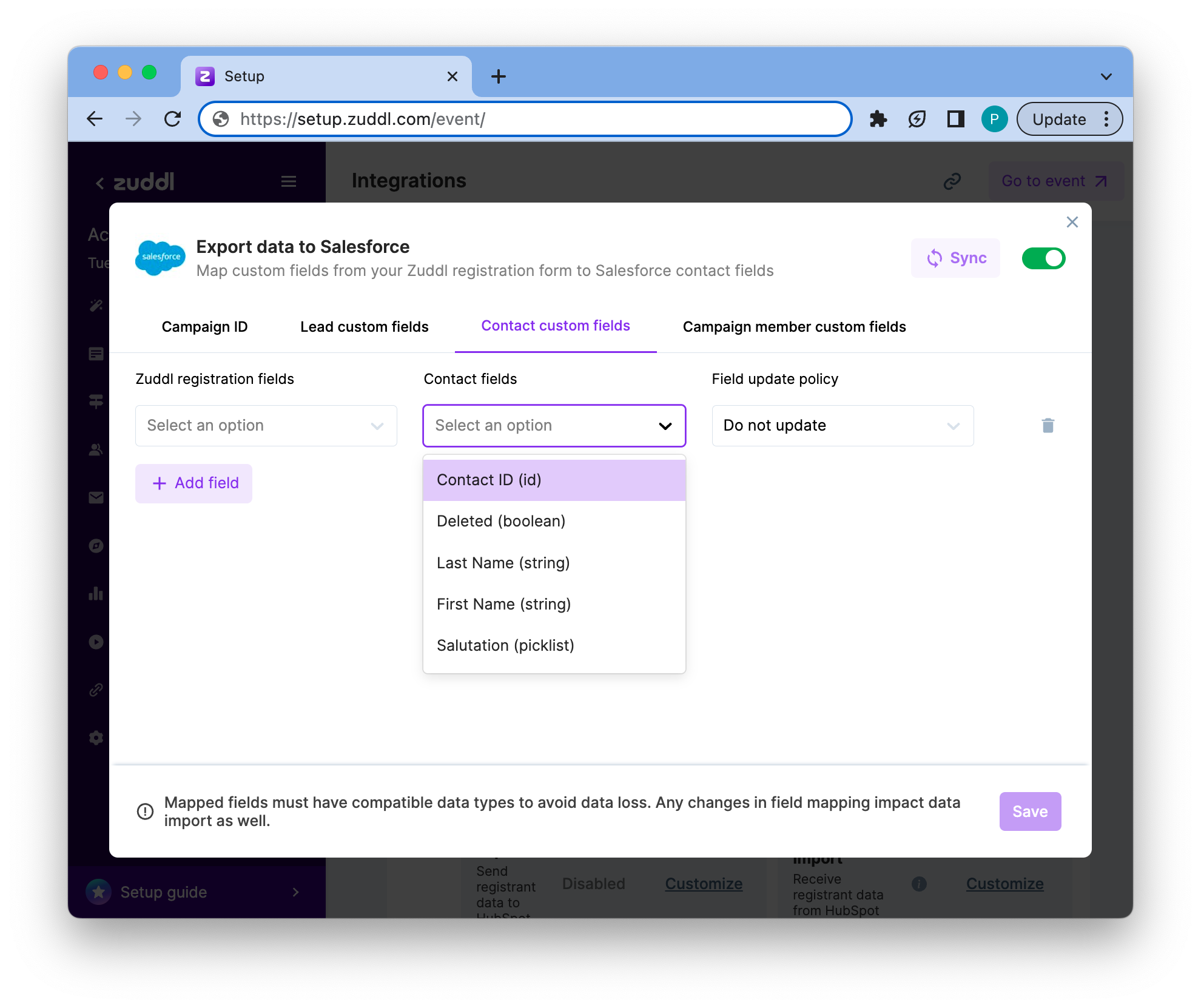Open the magic wand sidebar icon
This screenshot has width=1201, height=1008.
[x=96, y=306]
